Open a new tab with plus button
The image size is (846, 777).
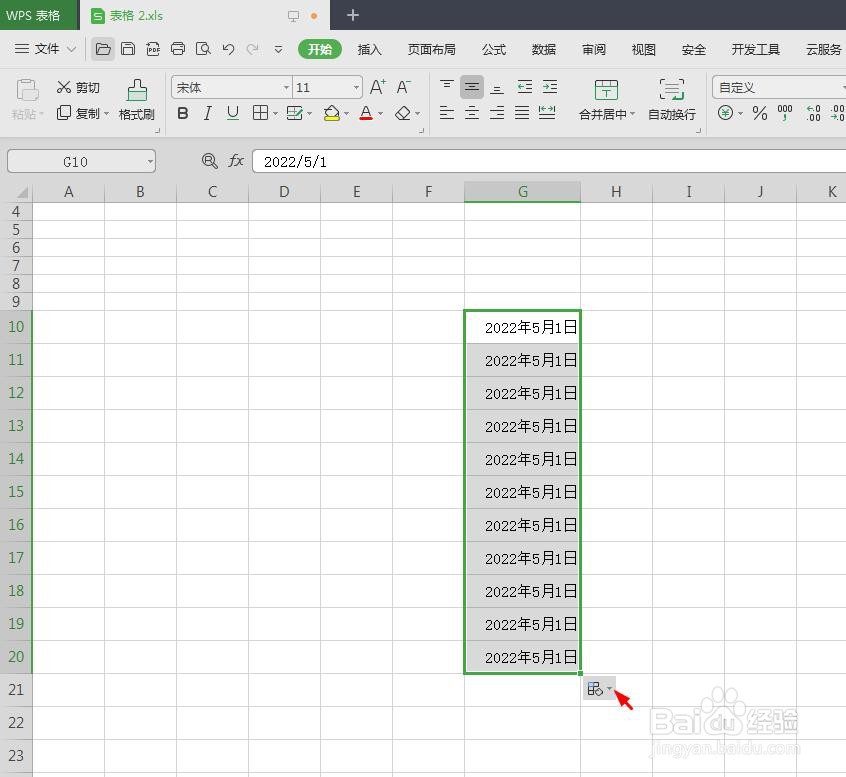coord(353,15)
